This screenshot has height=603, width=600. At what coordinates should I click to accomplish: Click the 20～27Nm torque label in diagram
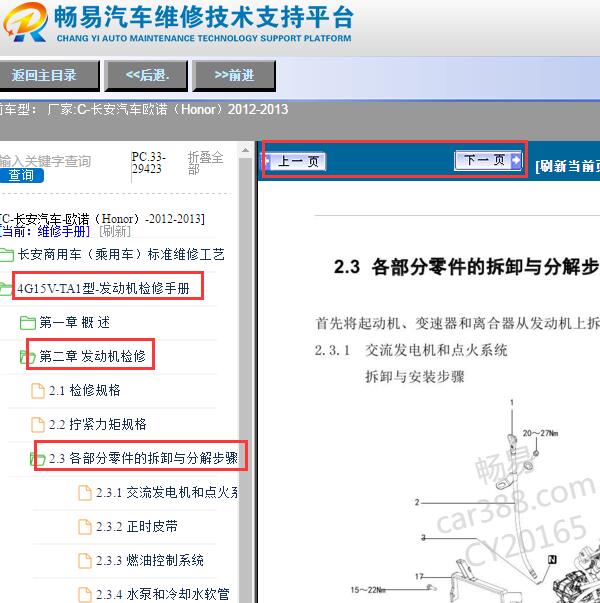tap(540, 433)
